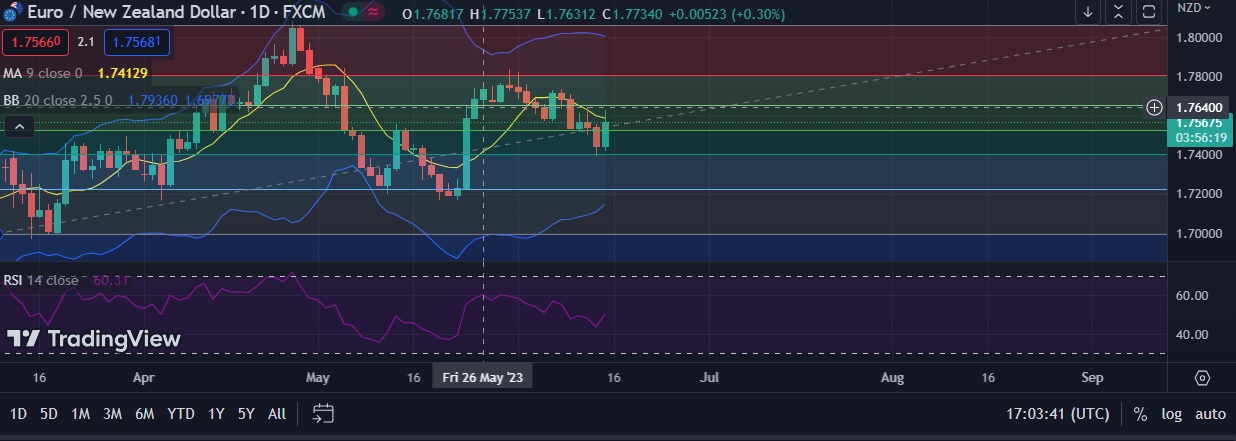Image resolution: width=1236 pixels, height=441 pixels.
Task: Click the collapse pane arrows icon
Action: [1118, 12]
